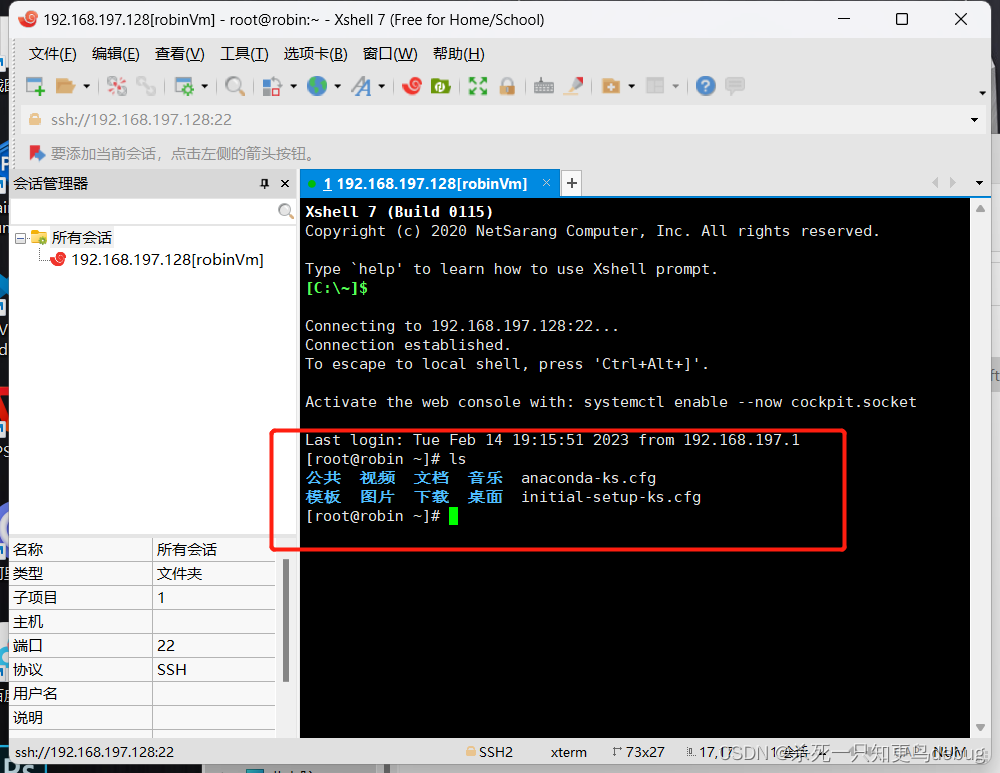This screenshot has width=1000, height=773.
Task: Click the tab scroll left arrow
Action: (x=935, y=182)
